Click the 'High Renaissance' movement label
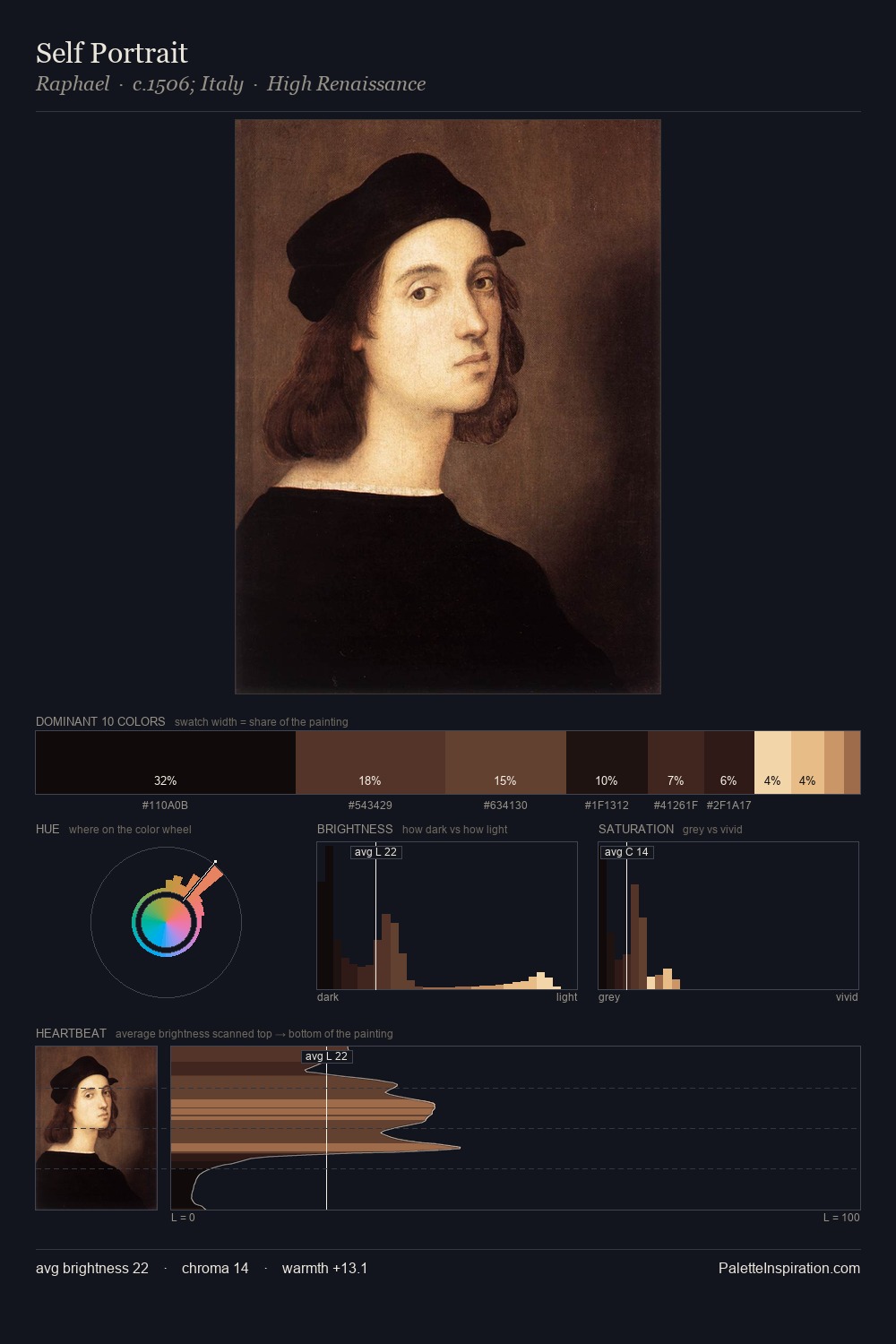Screen dimensions: 896x1344 346,84
